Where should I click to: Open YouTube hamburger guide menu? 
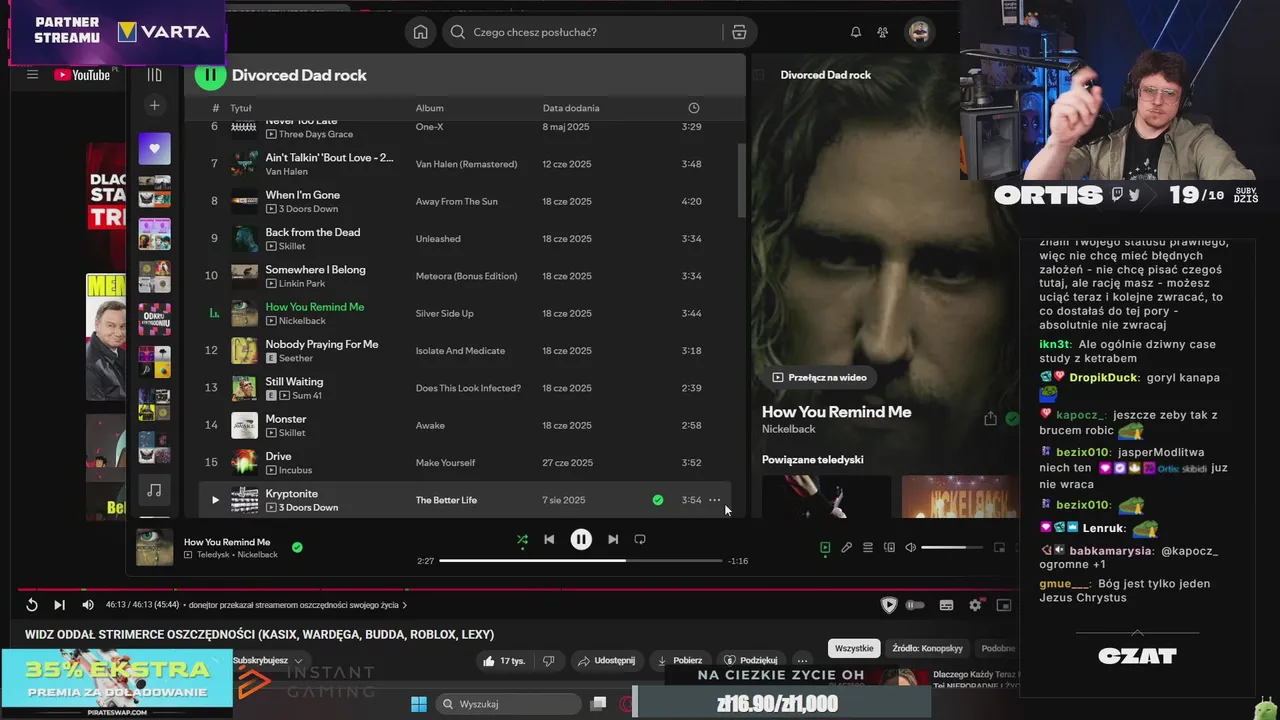coord(32,75)
